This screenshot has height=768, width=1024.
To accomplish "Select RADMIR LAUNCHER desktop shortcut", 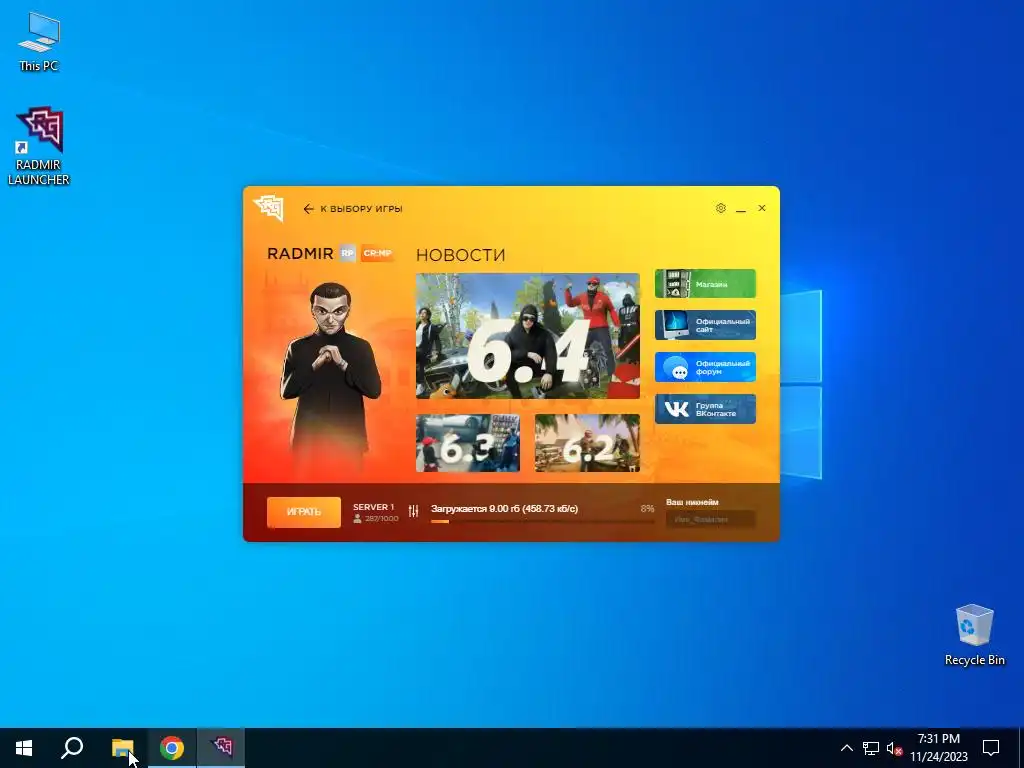I will click(x=39, y=146).
